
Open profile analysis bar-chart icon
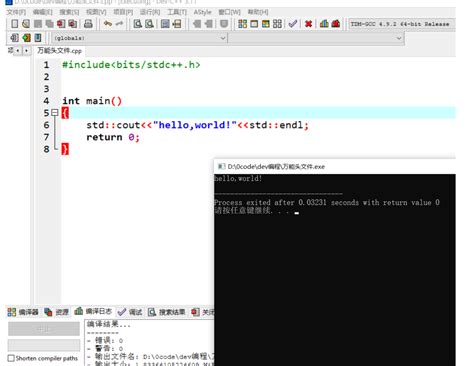coord(324,24)
